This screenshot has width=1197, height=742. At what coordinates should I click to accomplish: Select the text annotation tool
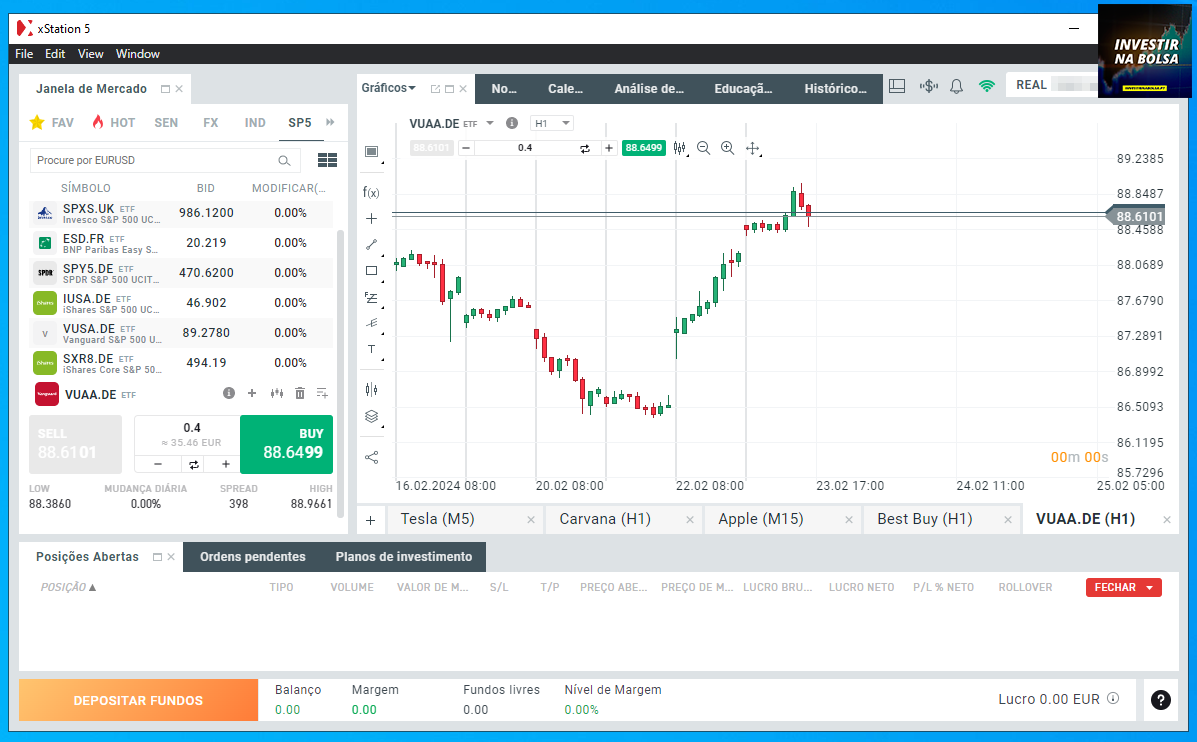[371, 349]
